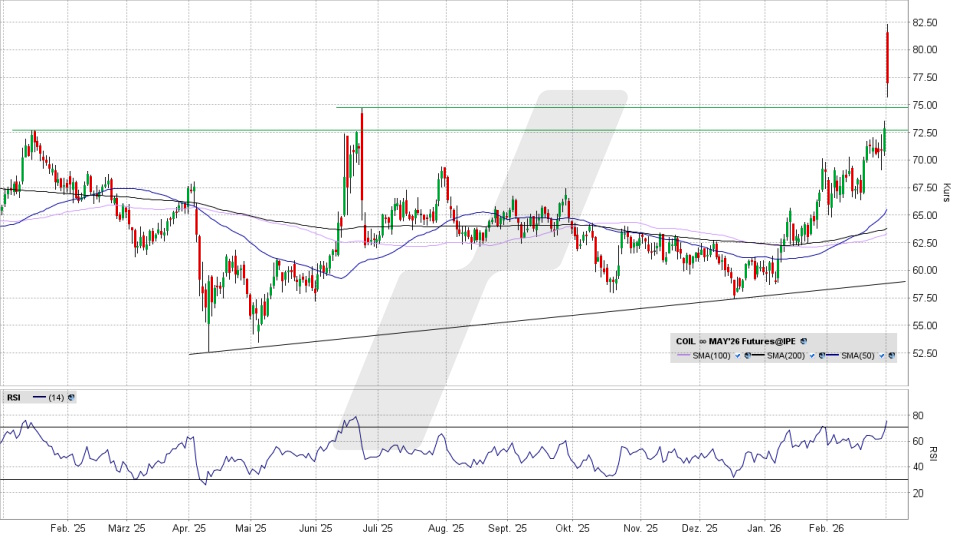Screen dimensions: 960x540
Task: Click globe icon next to COIL Futures@IPE title
Action: 803,341
